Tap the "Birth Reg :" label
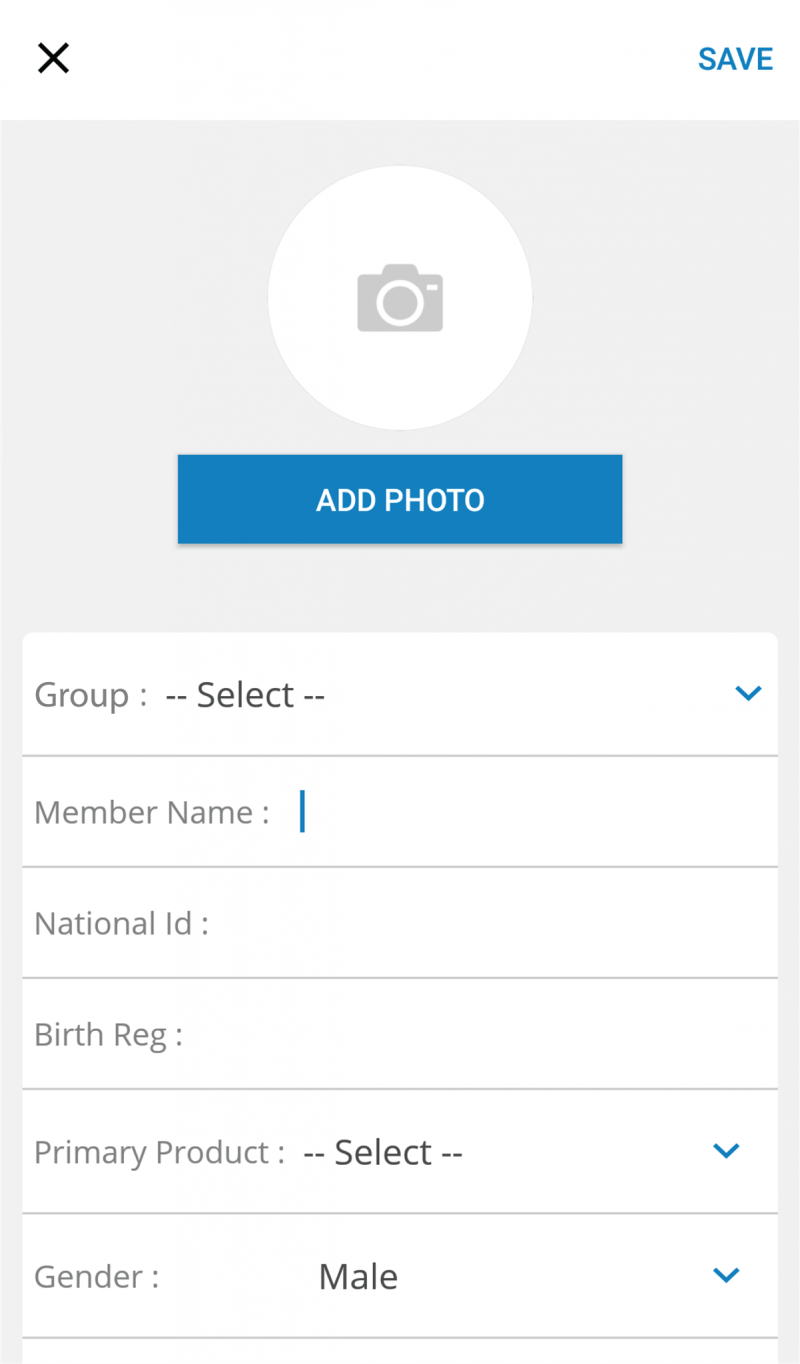 click(108, 1034)
